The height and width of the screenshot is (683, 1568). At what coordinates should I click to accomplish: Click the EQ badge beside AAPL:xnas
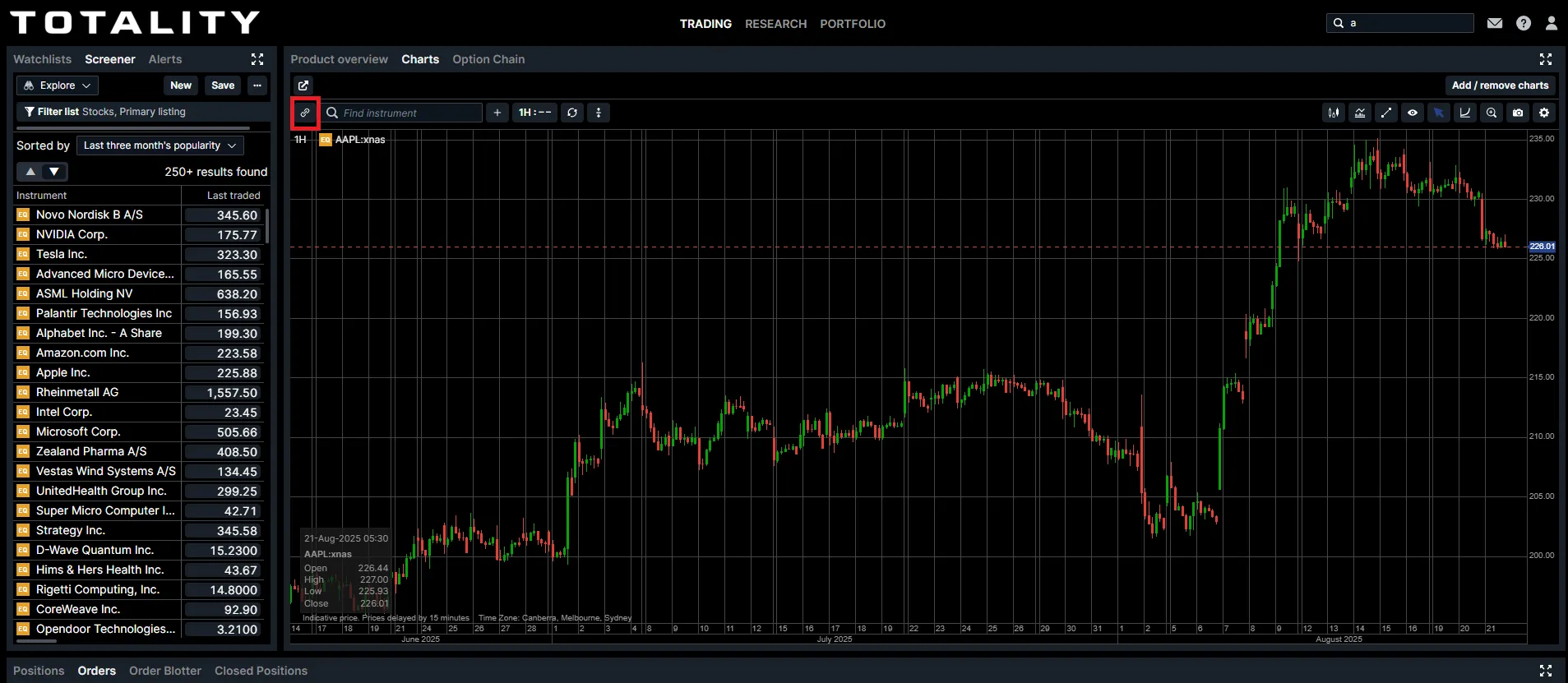pyautogui.click(x=326, y=140)
